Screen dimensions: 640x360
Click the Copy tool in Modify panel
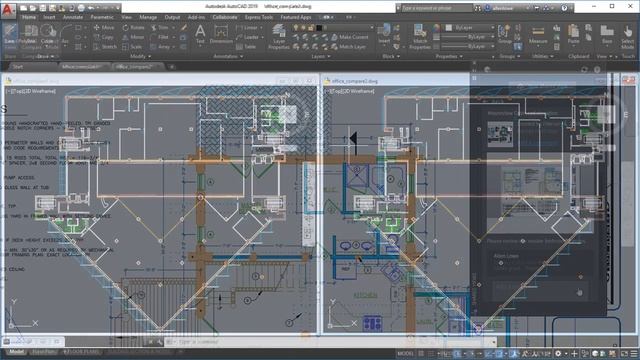click(x=104, y=37)
